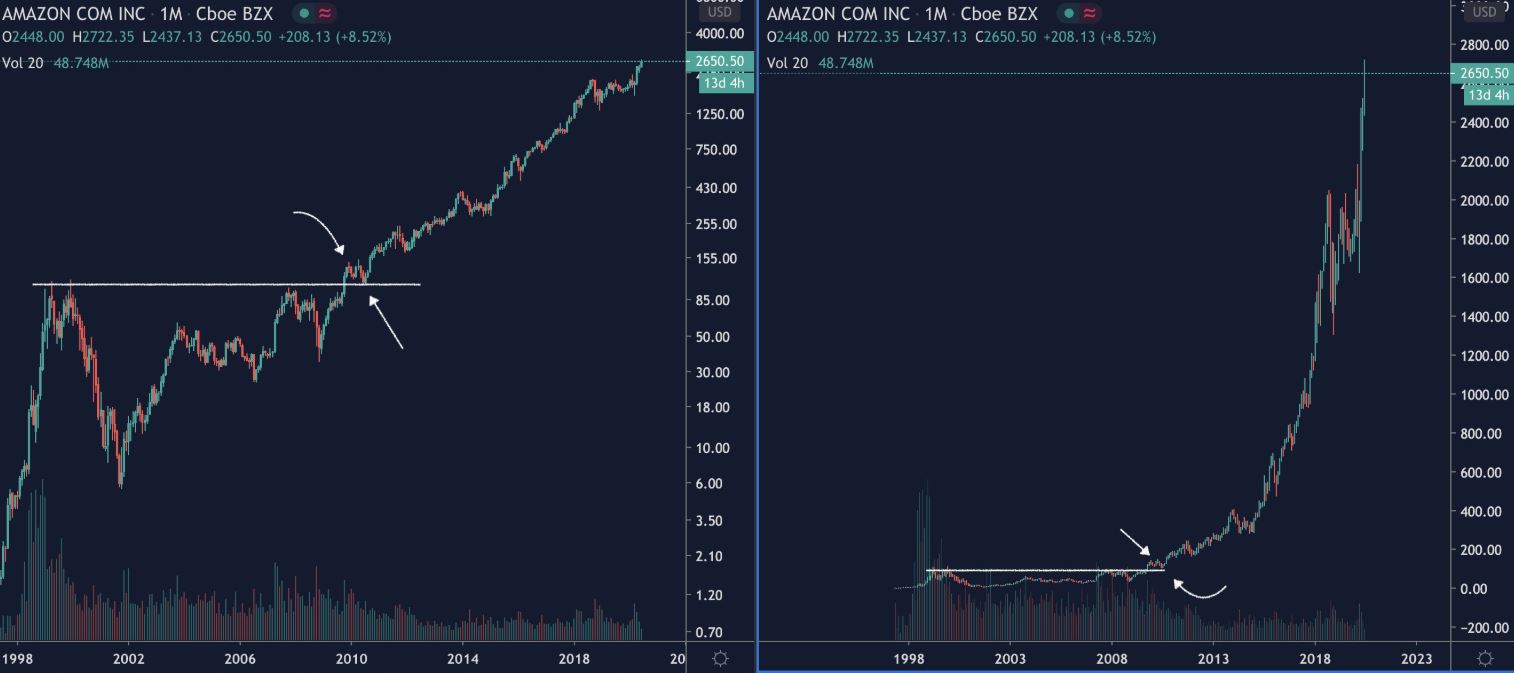This screenshot has width=1514, height=673.
Task: Click 2650.50 price label on left chart axis
Action: [720, 61]
